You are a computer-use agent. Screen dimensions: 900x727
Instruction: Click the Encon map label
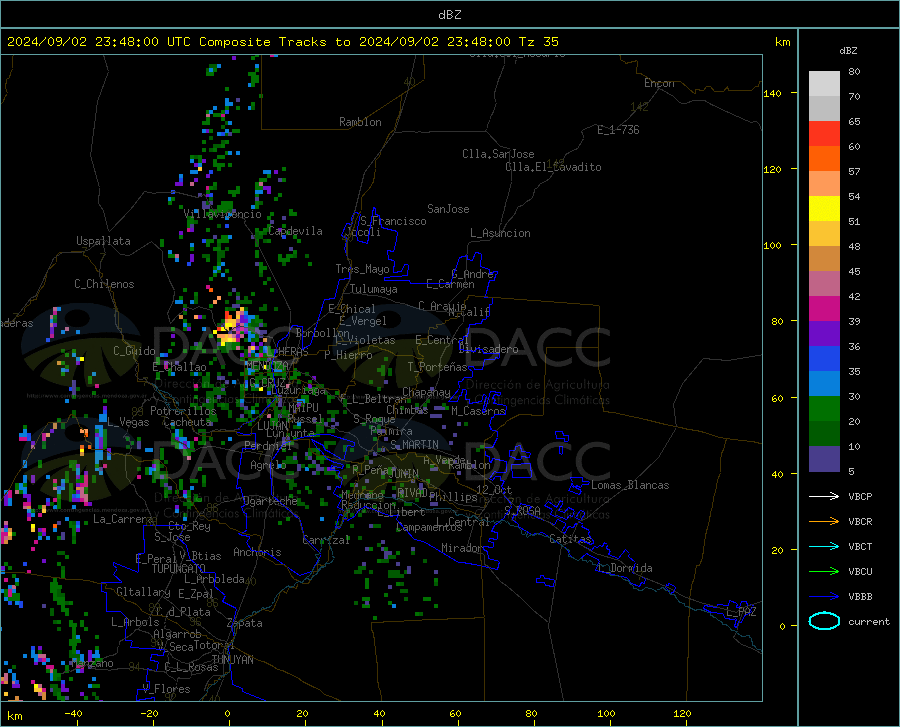click(x=659, y=83)
